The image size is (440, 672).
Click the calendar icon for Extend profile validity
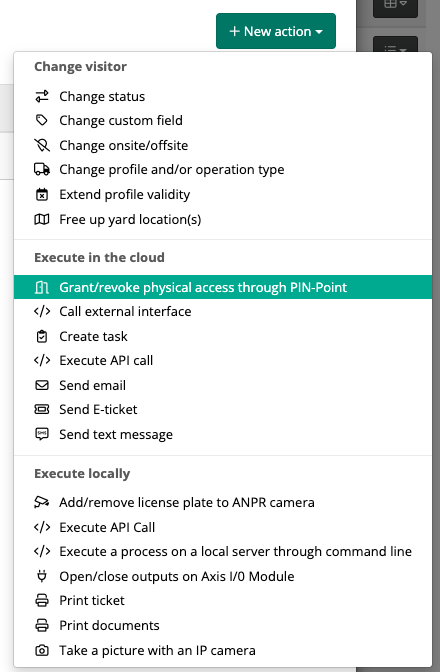click(x=42, y=195)
